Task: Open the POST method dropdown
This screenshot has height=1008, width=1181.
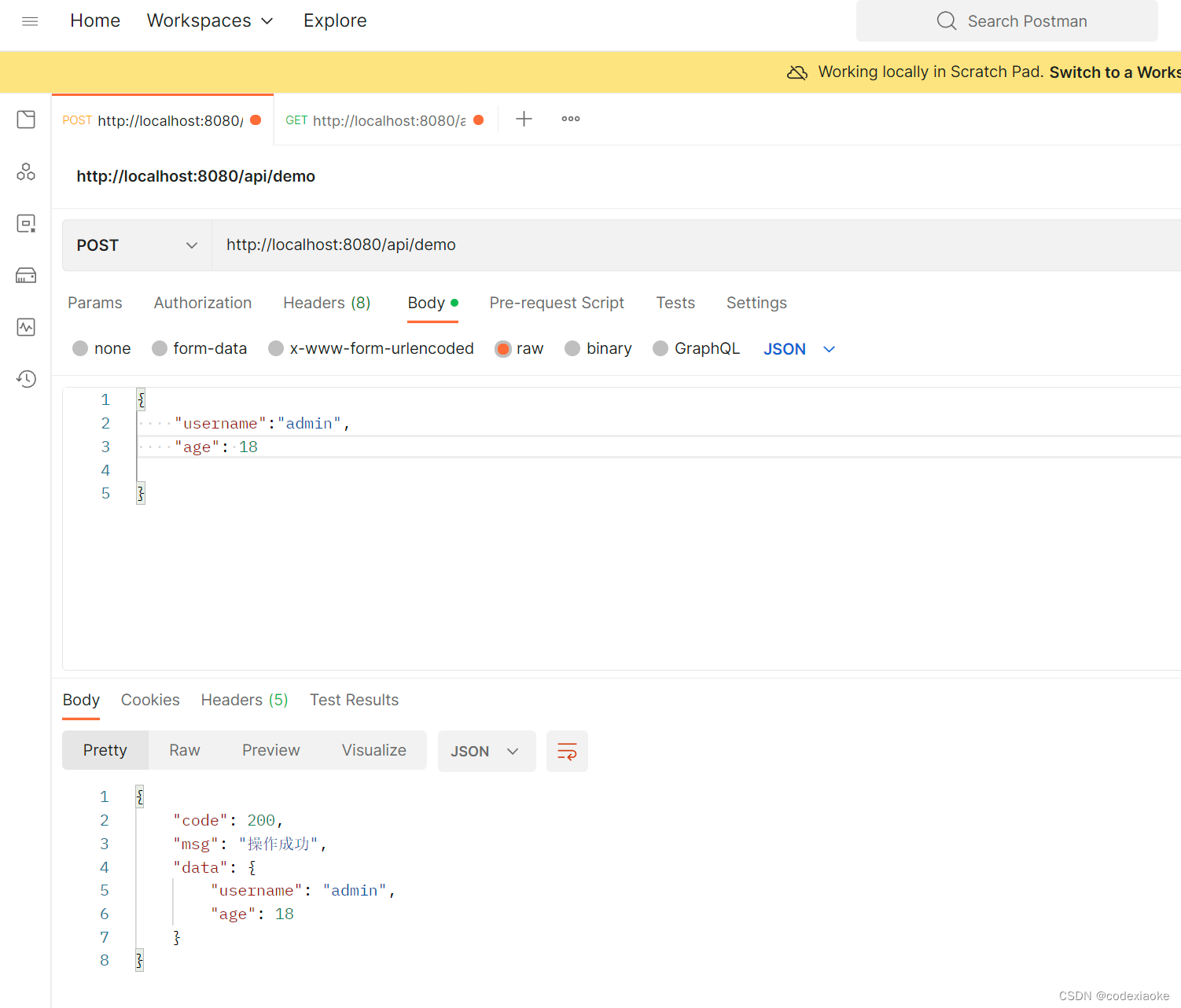Action: click(x=137, y=245)
